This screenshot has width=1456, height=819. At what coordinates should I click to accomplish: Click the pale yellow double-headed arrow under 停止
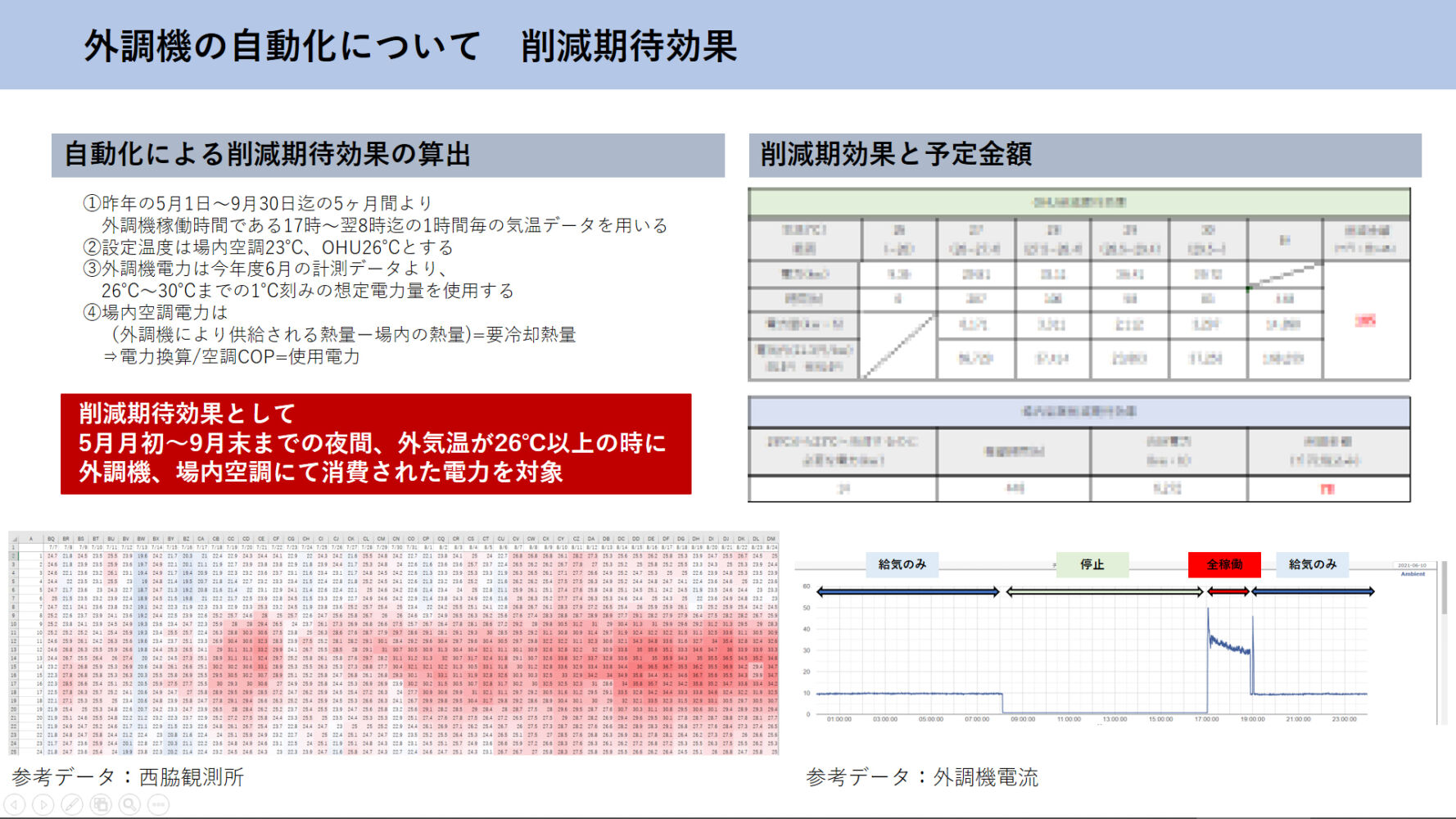[x=1104, y=591]
